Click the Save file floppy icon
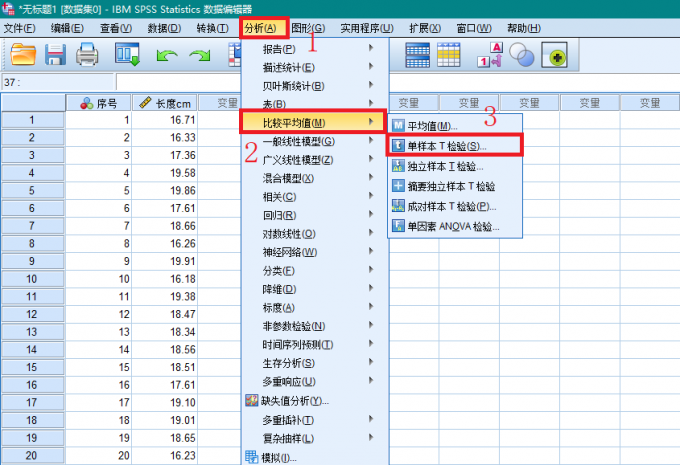The width and height of the screenshot is (680, 465). point(56,55)
